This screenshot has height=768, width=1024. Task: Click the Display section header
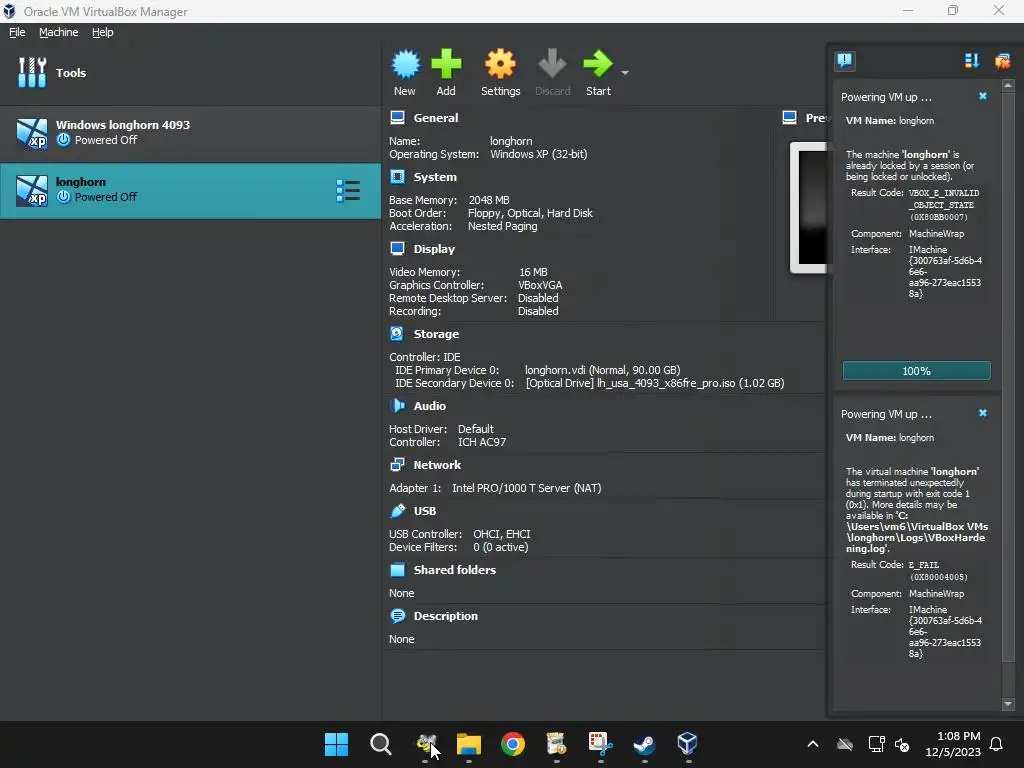click(x=434, y=249)
